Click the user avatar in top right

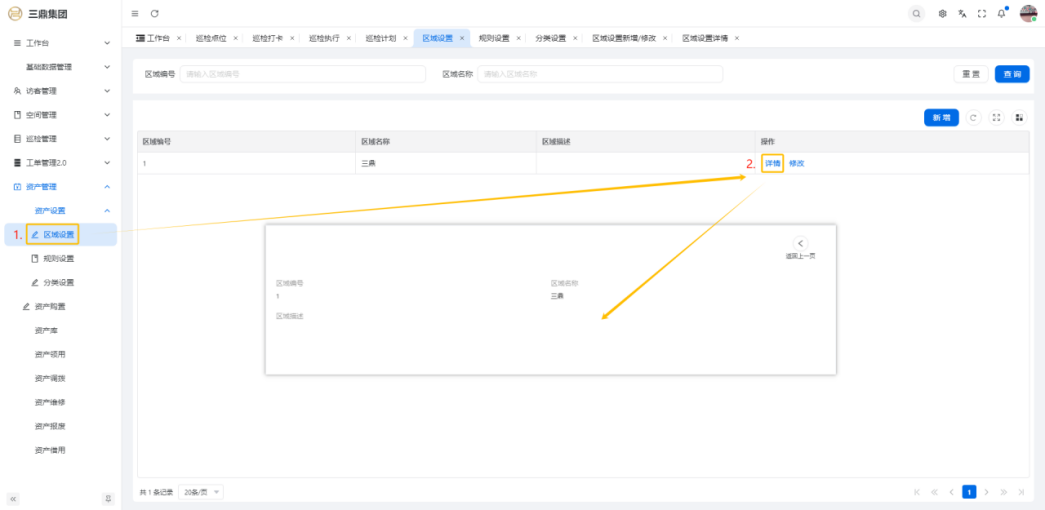[1028, 13]
